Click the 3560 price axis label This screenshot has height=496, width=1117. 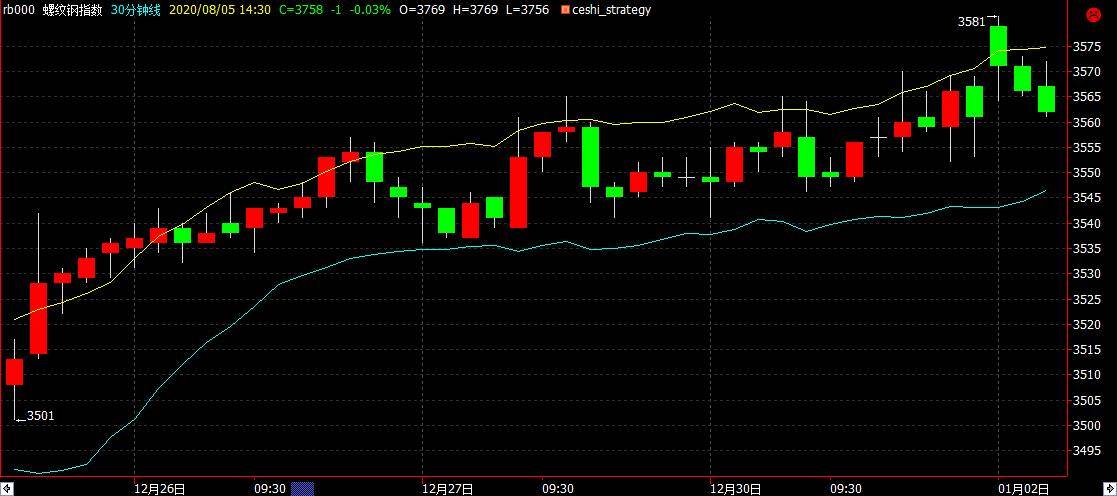[1087, 123]
